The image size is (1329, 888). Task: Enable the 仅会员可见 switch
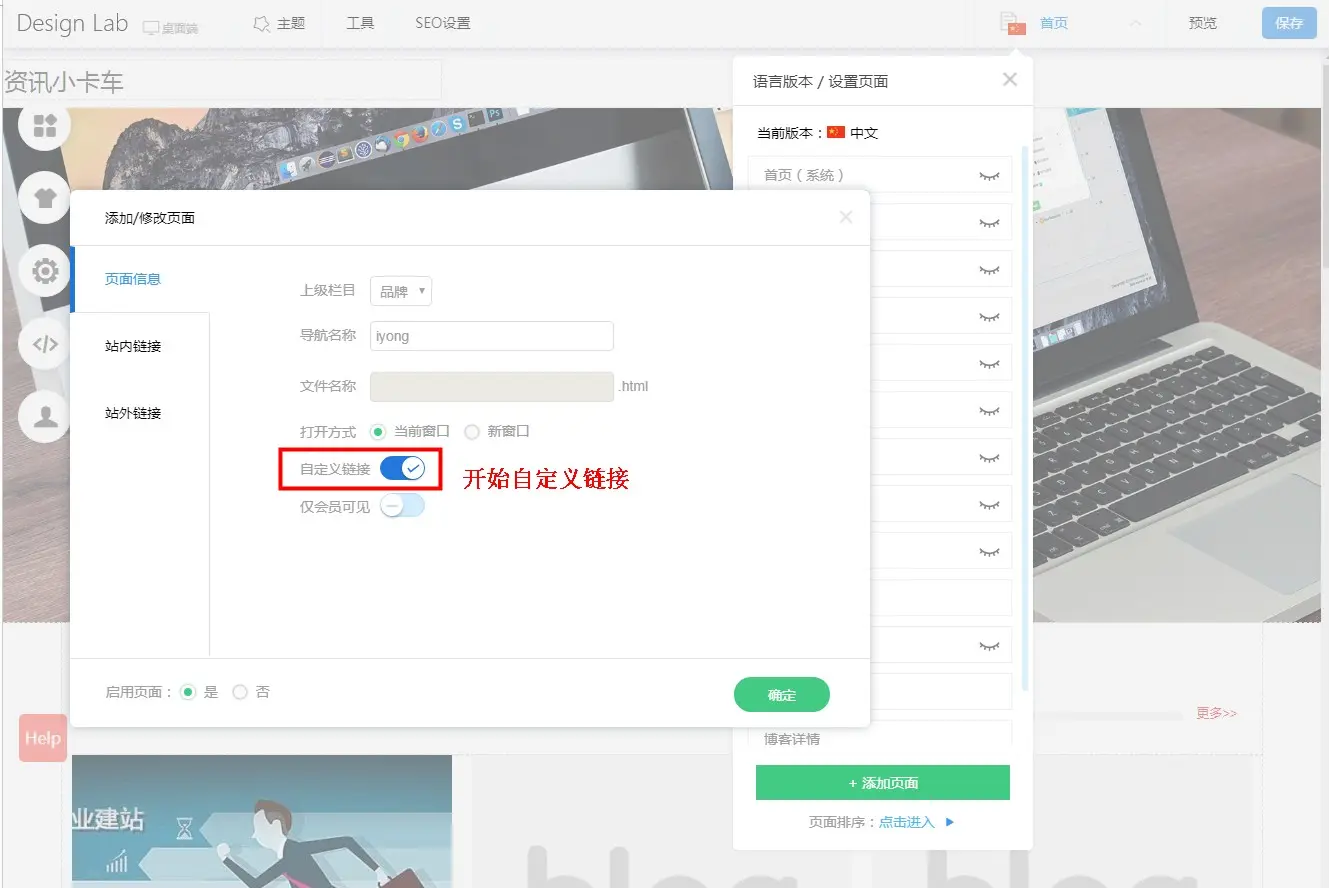pos(403,506)
